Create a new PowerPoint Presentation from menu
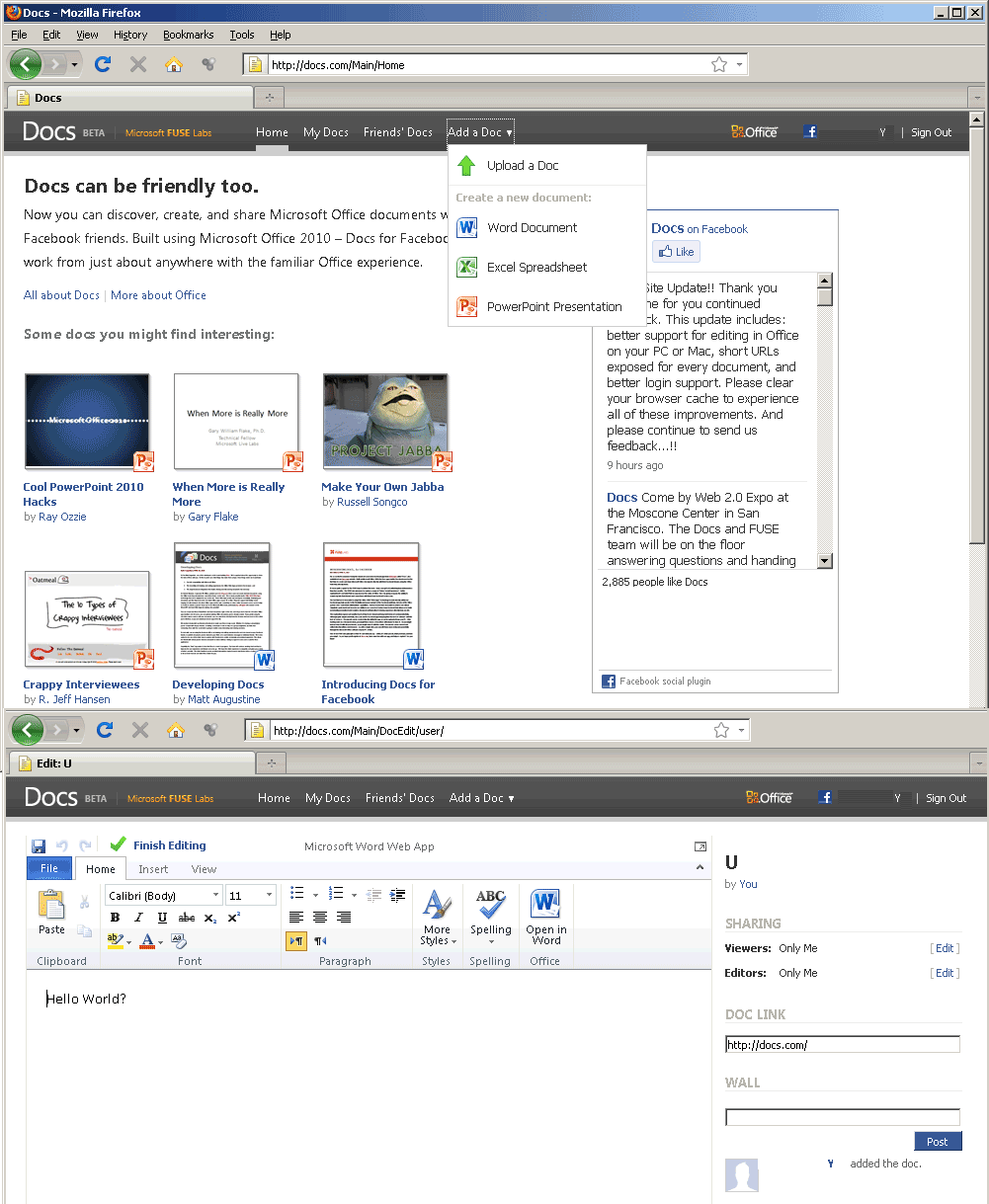The image size is (989, 1204). [546, 307]
